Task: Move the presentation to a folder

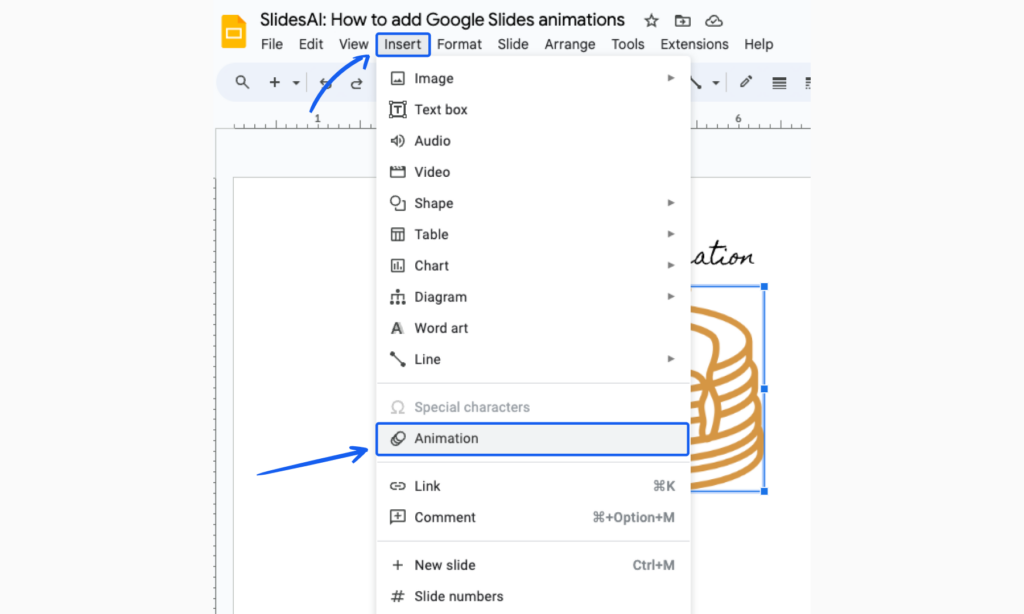Action: click(x=682, y=20)
